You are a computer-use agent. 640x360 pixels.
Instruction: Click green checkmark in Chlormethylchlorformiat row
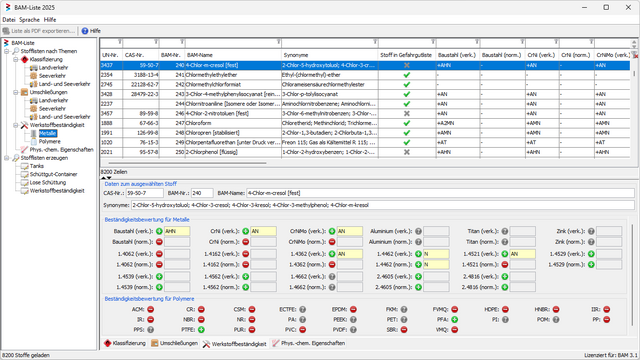pos(407,84)
